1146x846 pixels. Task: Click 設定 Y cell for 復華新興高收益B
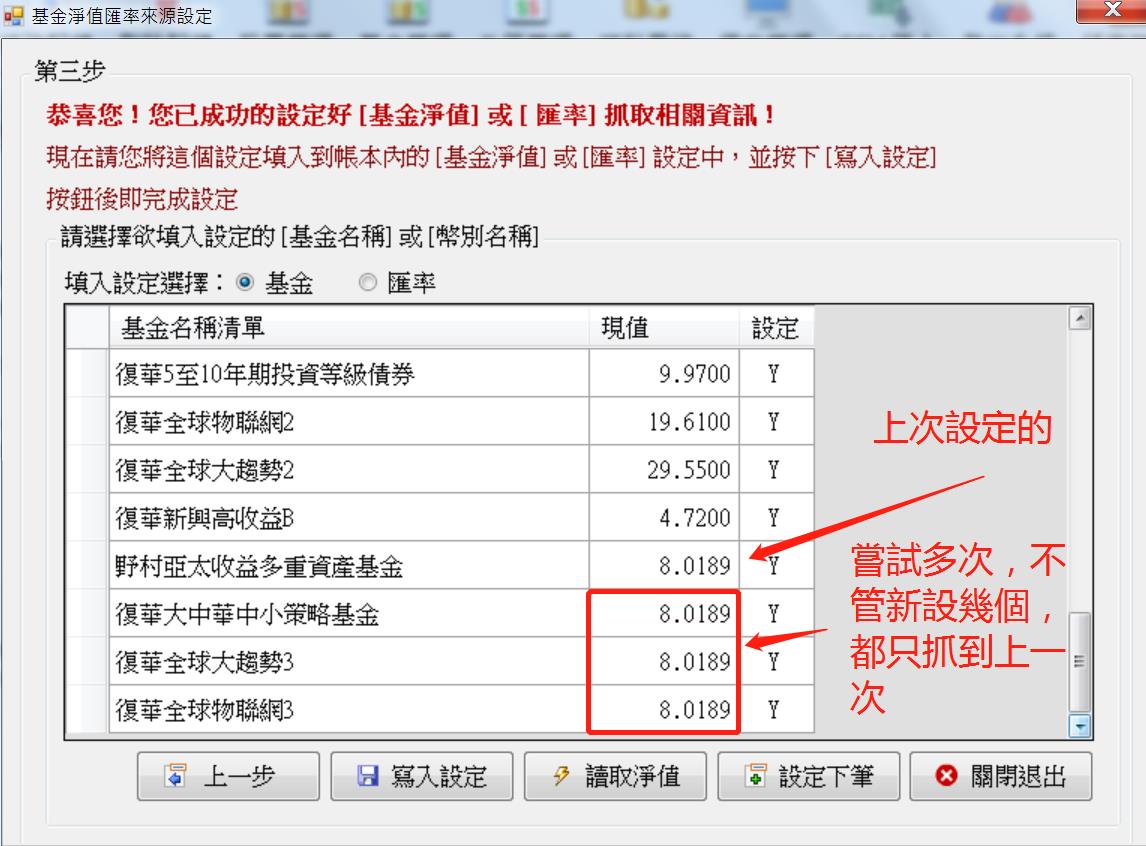coord(776,518)
